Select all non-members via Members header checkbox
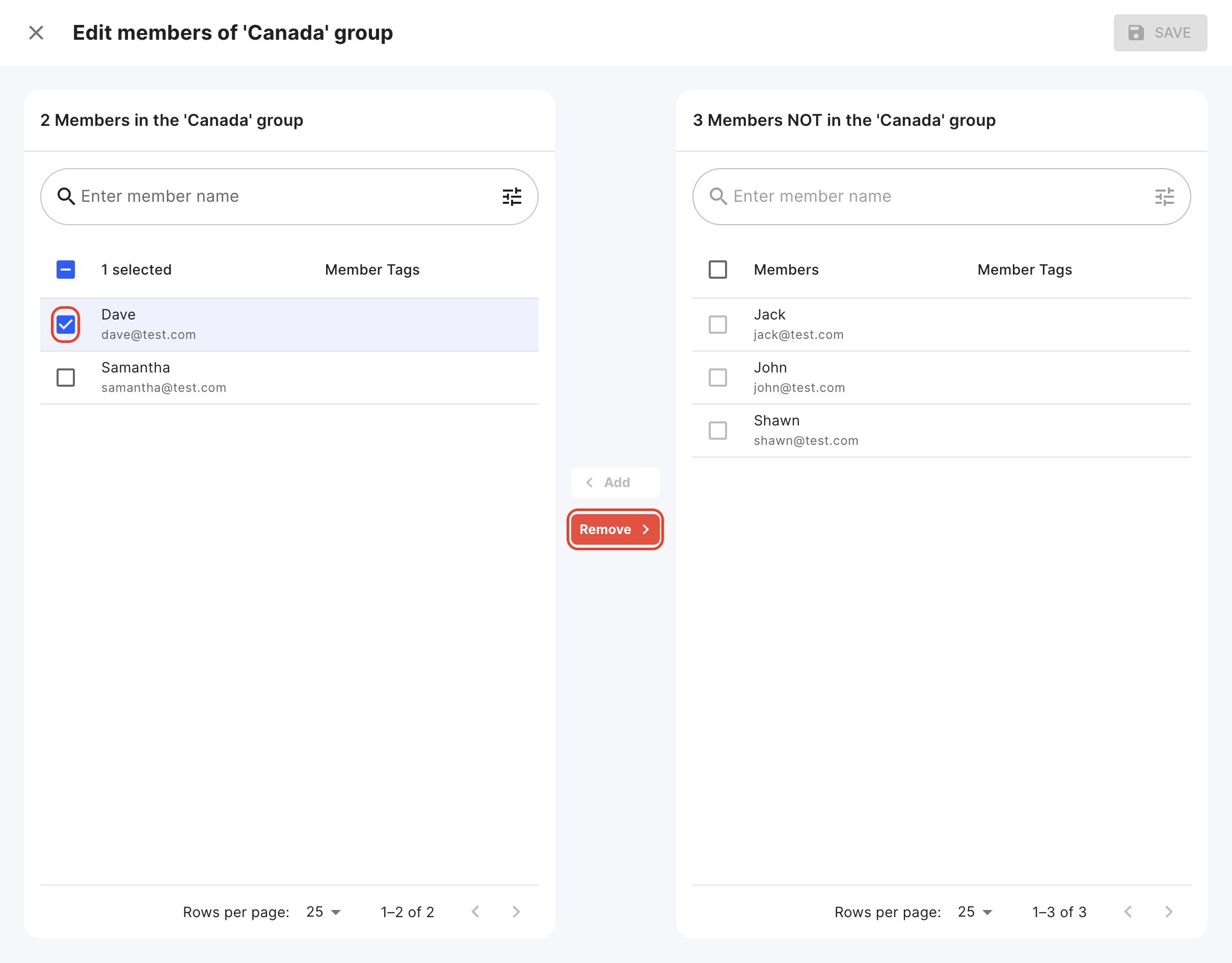The width and height of the screenshot is (1232, 963). (717, 270)
